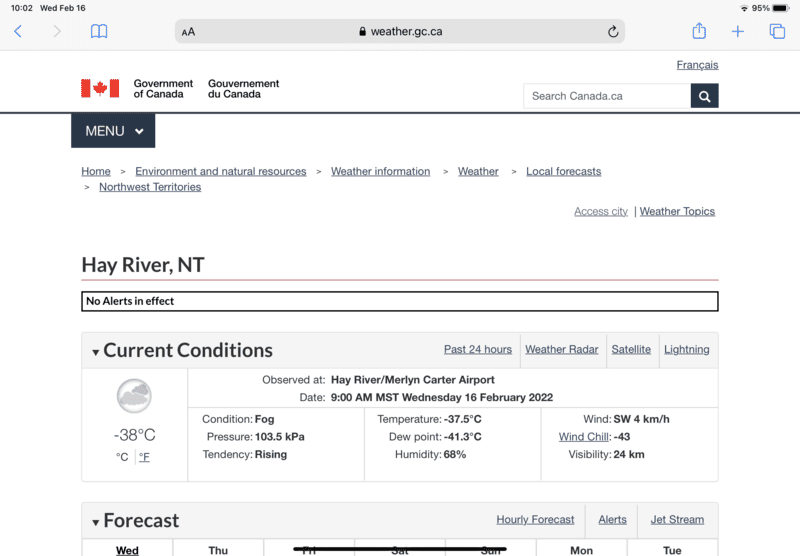Click the -38°C temperature reading
The height and width of the screenshot is (556, 800).
(x=135, y=435)
